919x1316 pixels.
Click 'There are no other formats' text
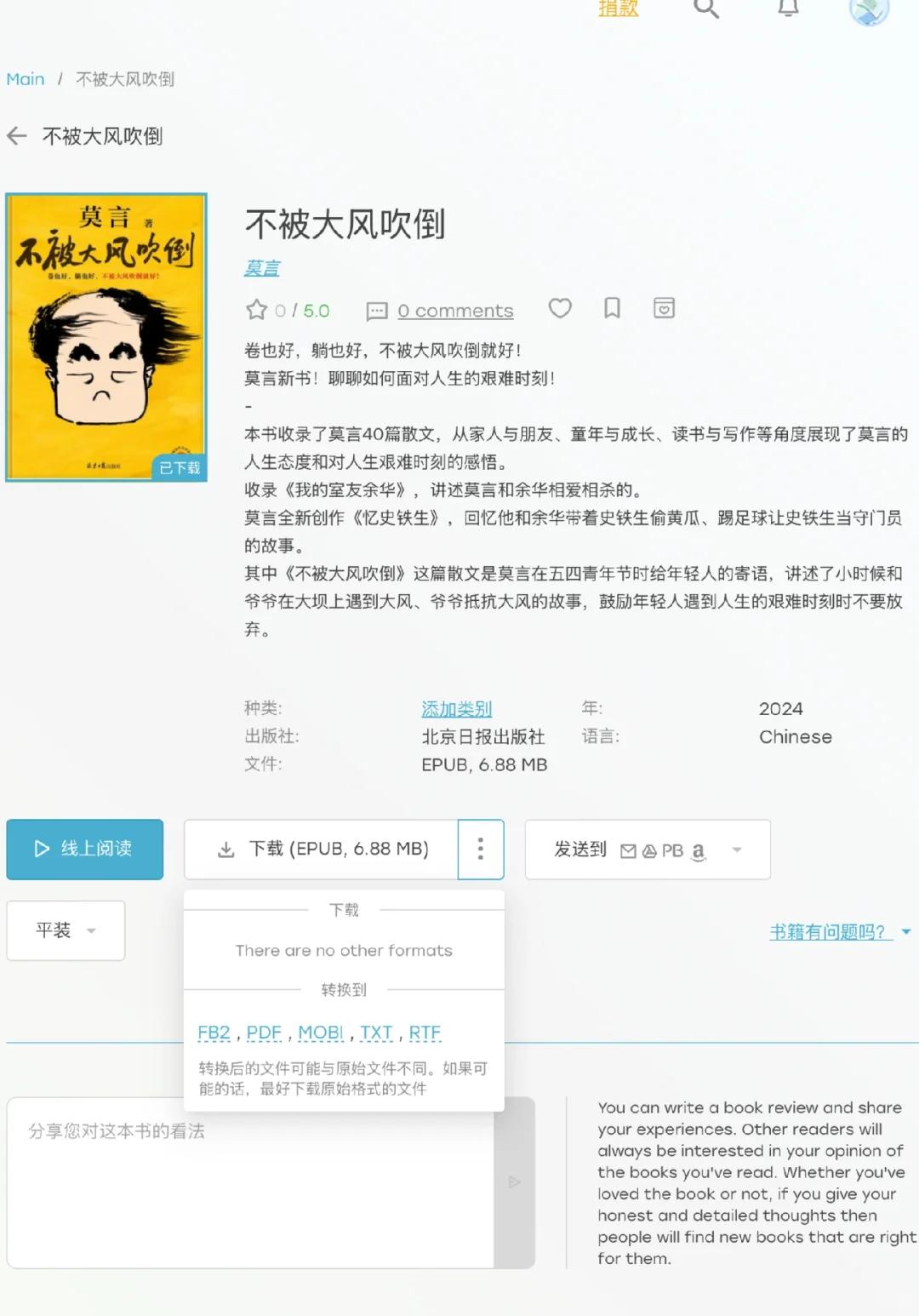[344, 951]
